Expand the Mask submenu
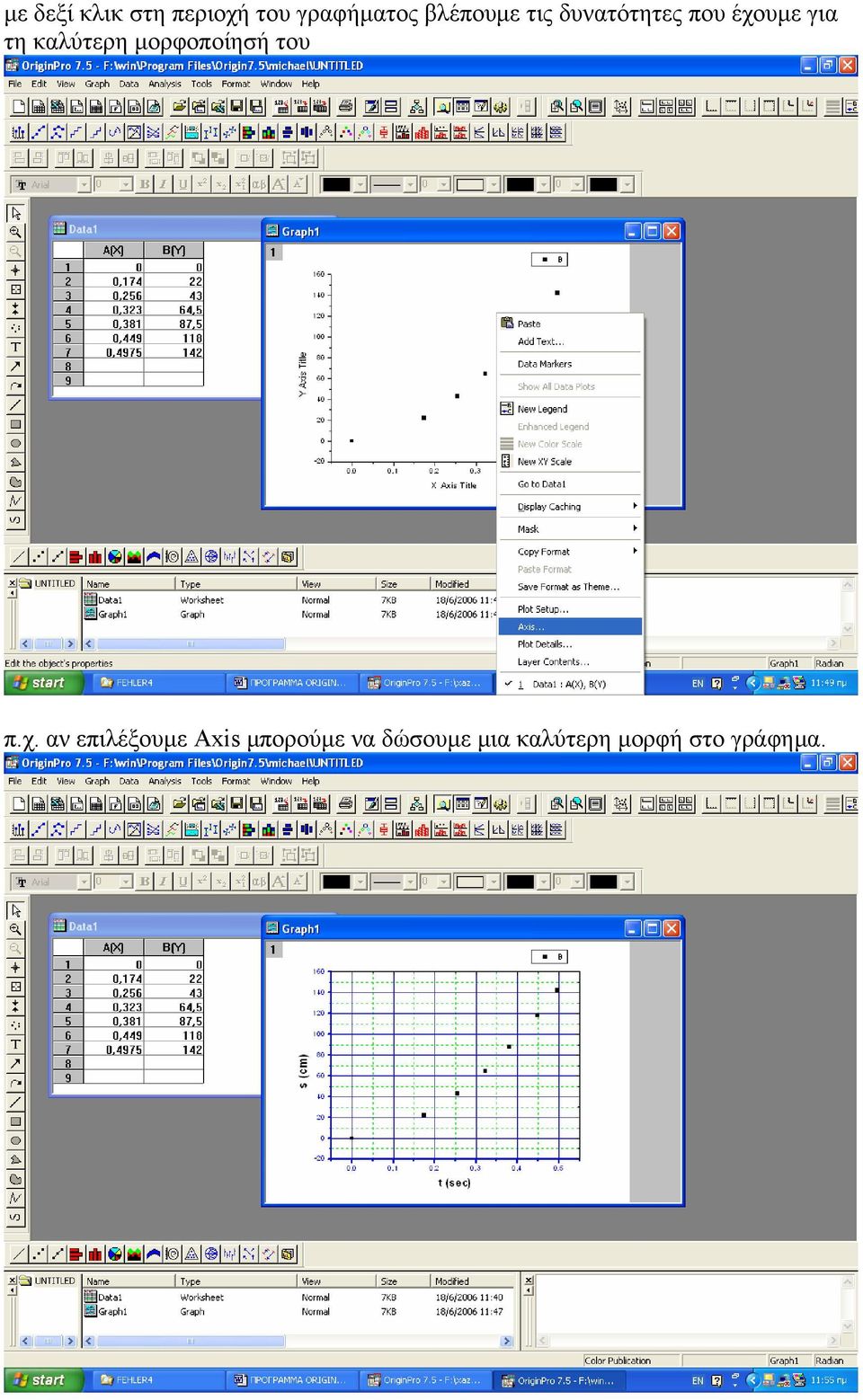Viewport: 863px width, 1400px height. pos(571,529)
